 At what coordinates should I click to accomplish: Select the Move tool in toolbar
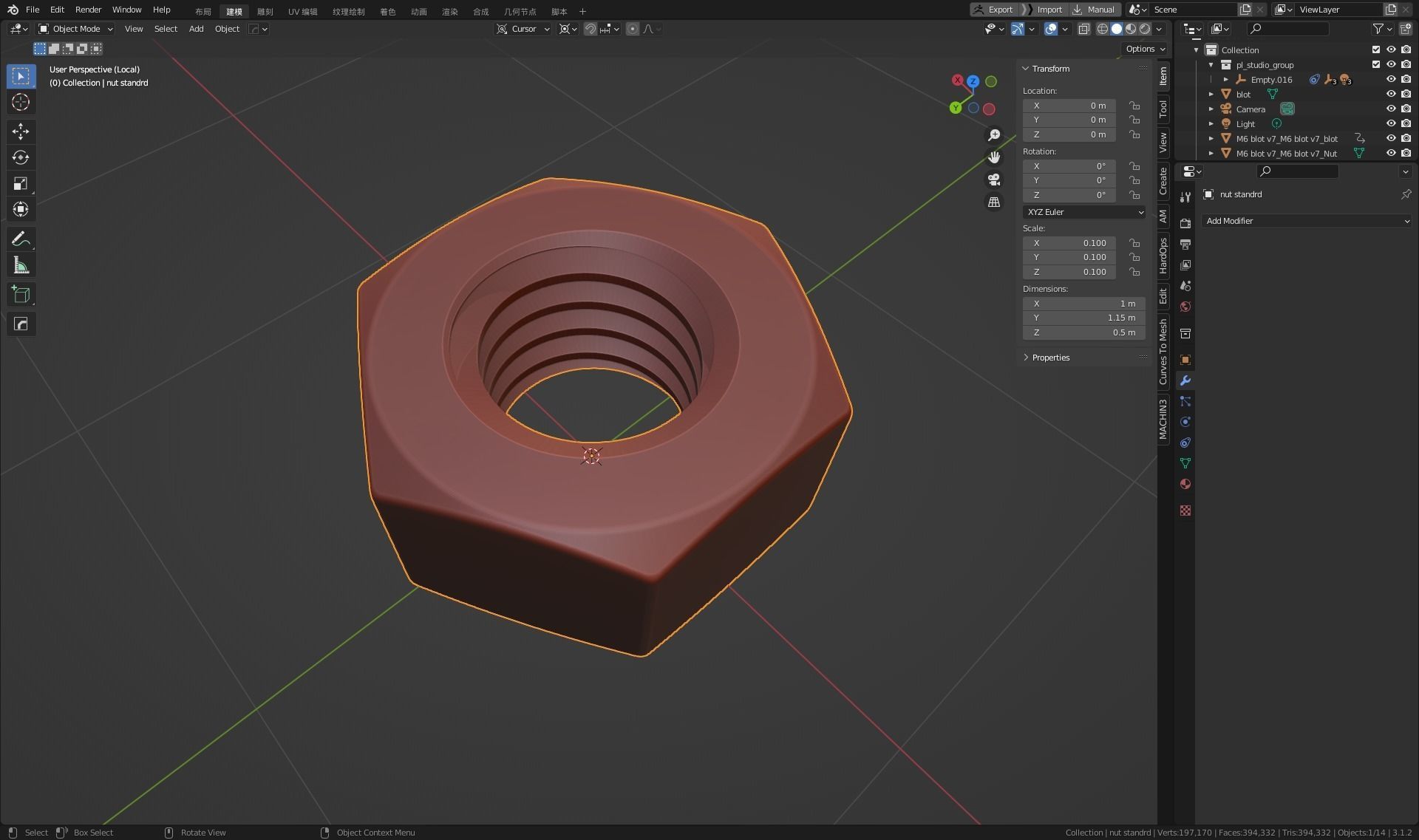click(x=21, y=132)
